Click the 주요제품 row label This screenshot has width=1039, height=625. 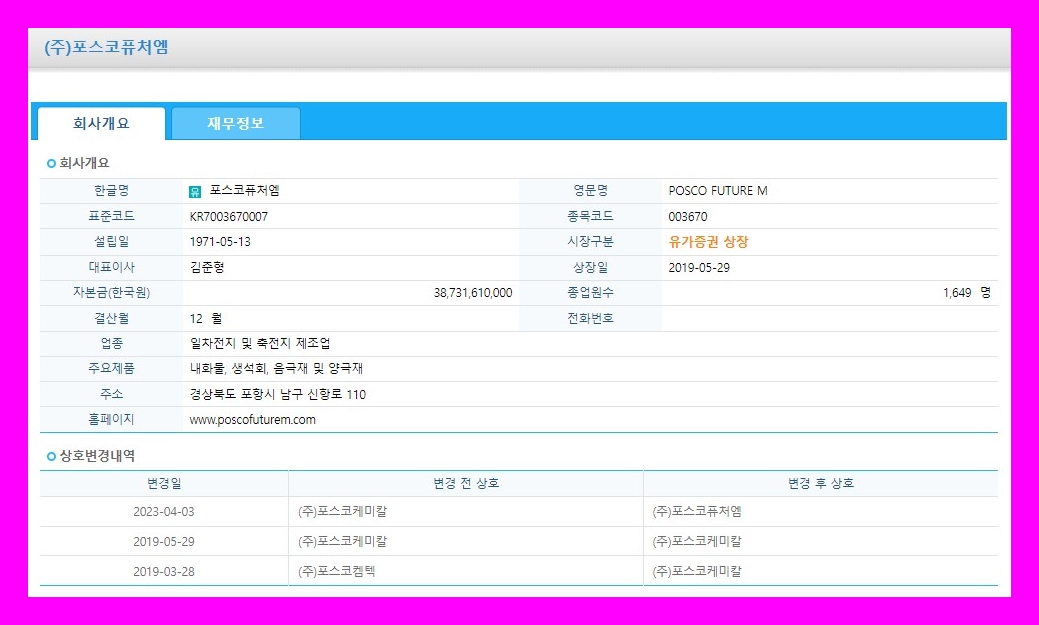111,369
